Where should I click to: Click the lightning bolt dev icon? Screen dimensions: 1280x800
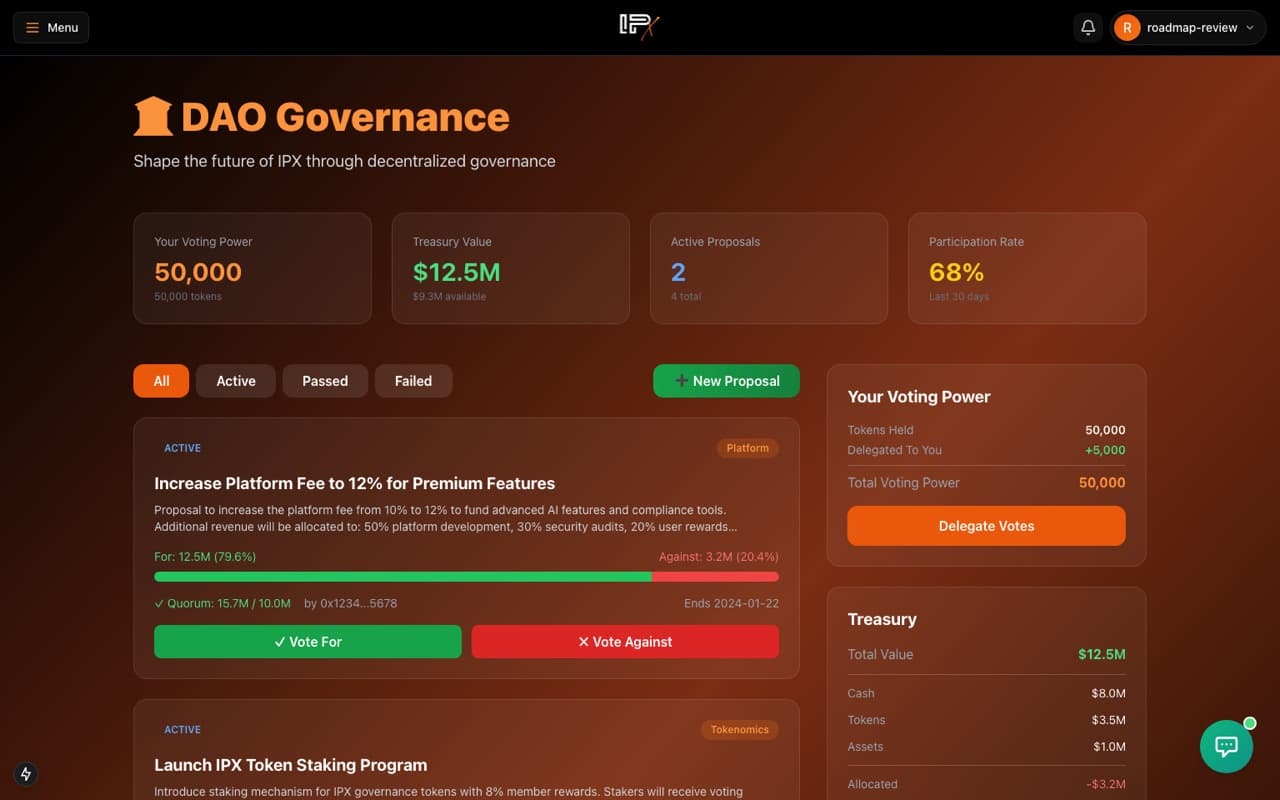point(26,773)
